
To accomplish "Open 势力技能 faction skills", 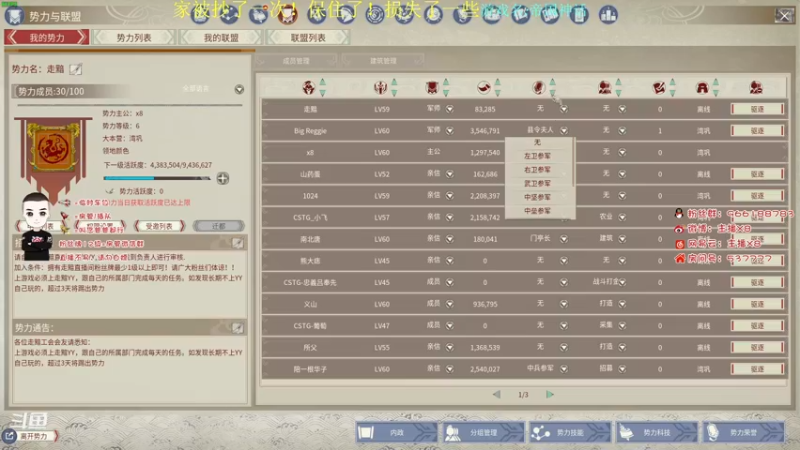I will click(570, 432).
